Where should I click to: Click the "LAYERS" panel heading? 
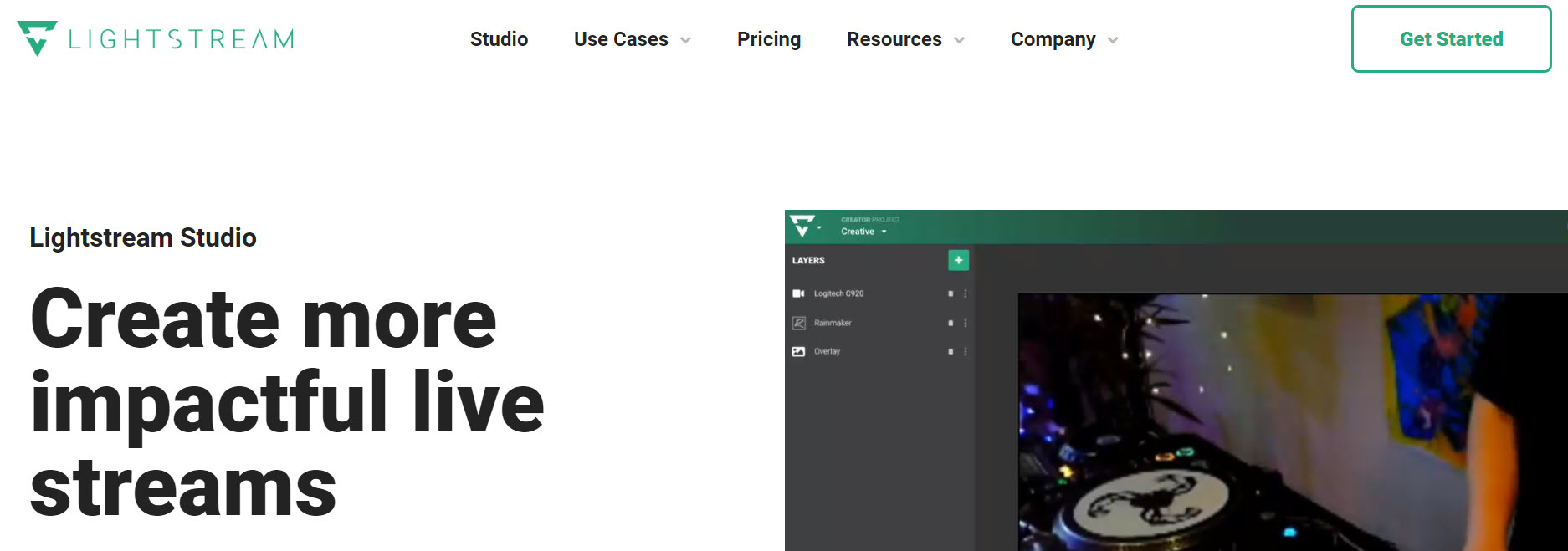pyautogui.click(x=808, y=260)
